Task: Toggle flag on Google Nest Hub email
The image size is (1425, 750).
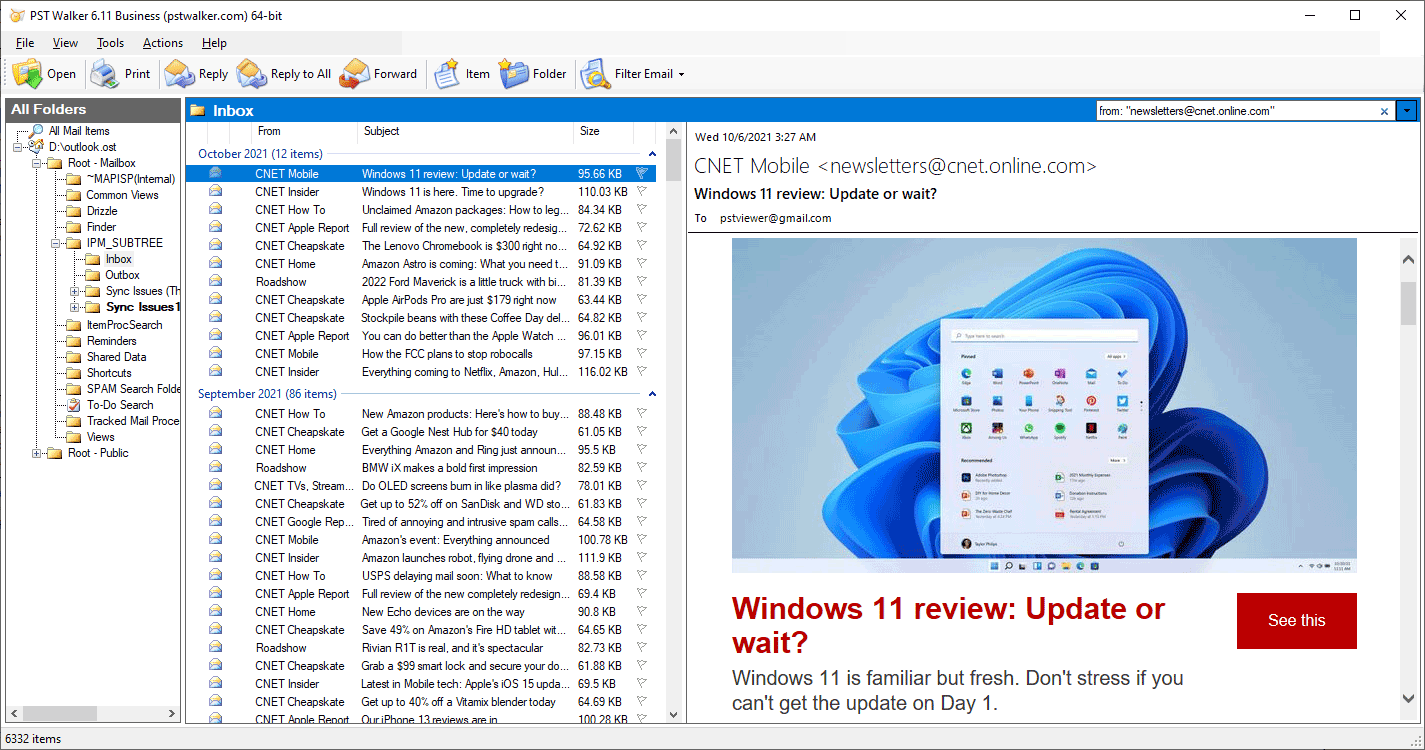Action: click(642, 432)
